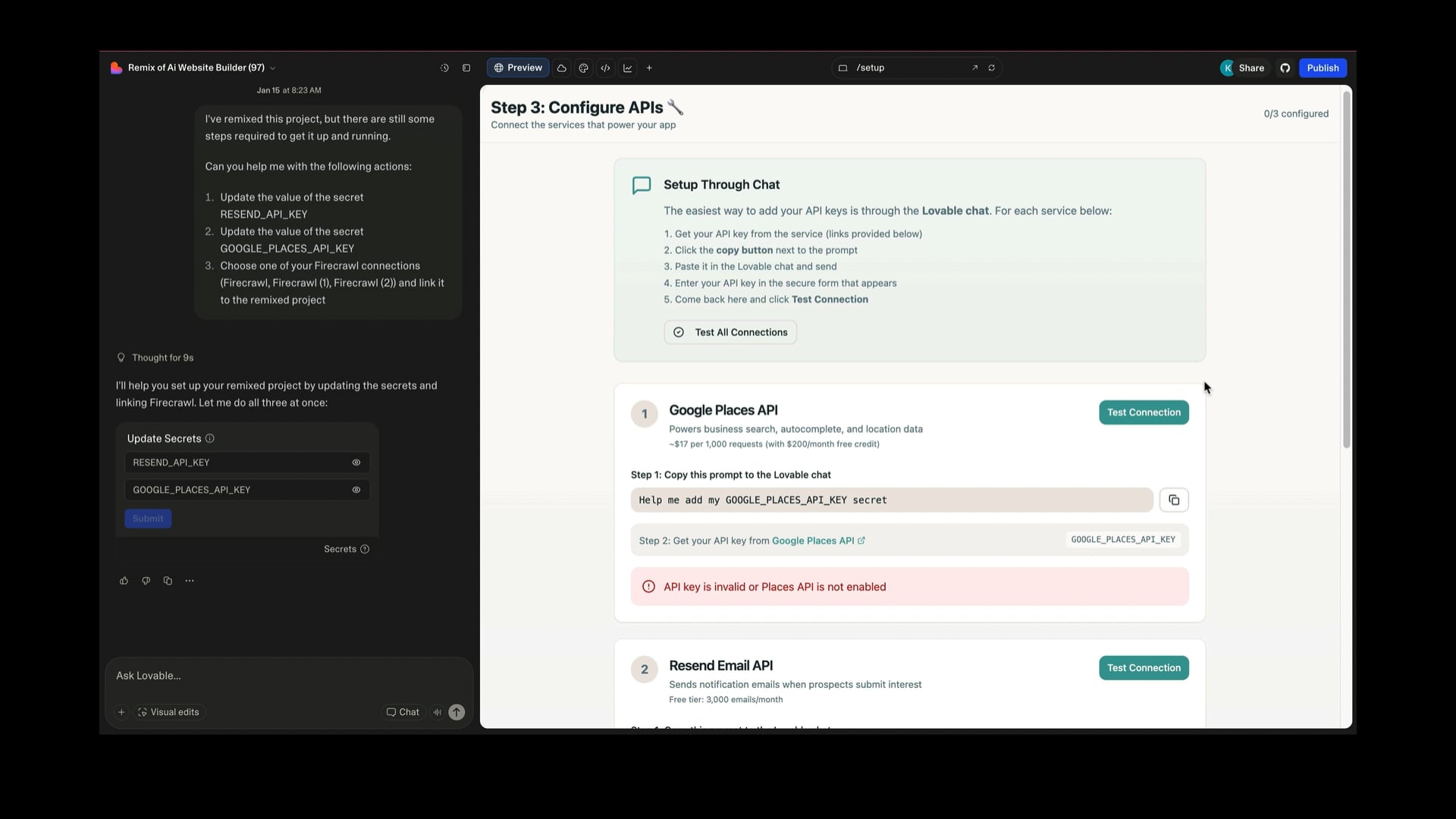Open preview in new tab arrow

[974, 68]
